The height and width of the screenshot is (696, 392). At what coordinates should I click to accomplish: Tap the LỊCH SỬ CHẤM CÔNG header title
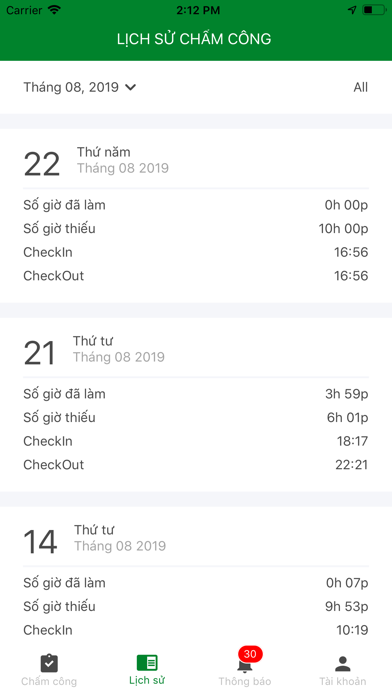click(194, 39)
